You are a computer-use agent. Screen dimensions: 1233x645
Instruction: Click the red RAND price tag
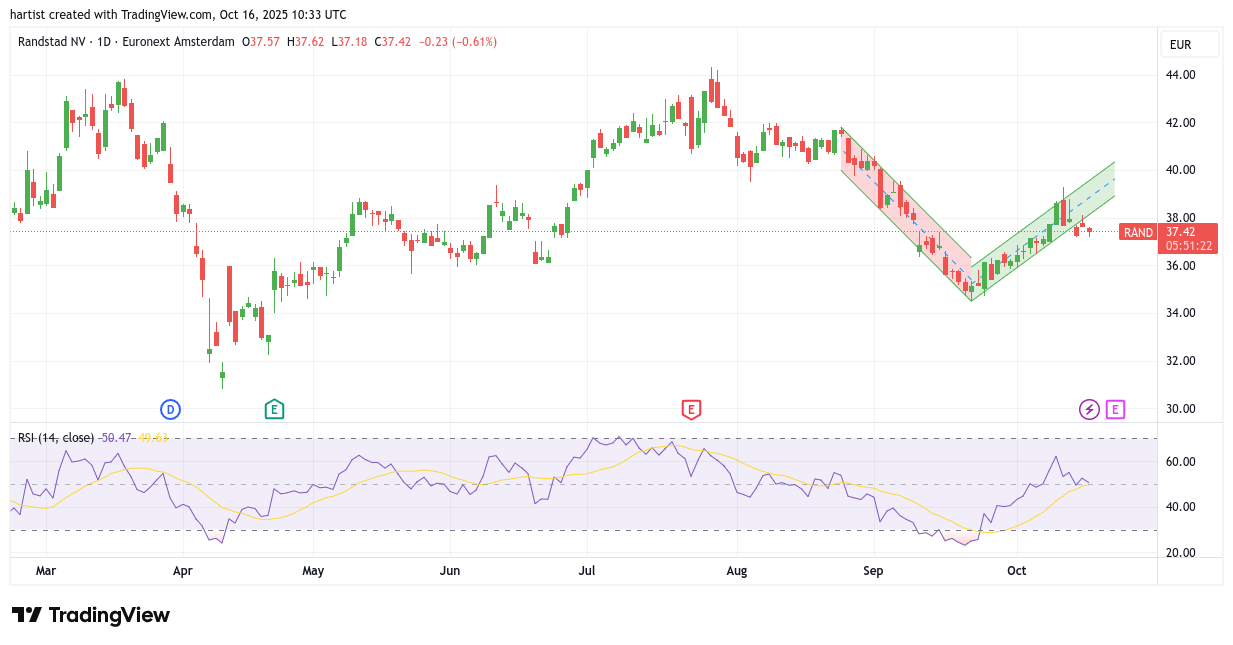coord(1138,232)
